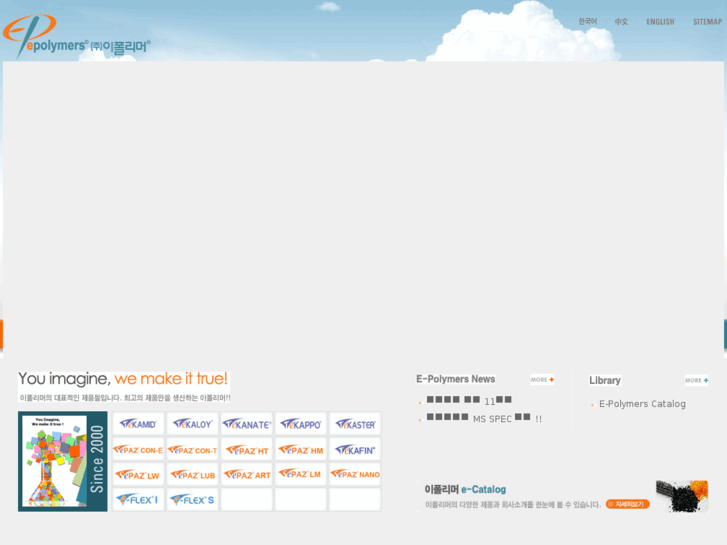Switch site language to ENGLISH
Viewport: 727px width, 545px height.
(x=660, y=22)
